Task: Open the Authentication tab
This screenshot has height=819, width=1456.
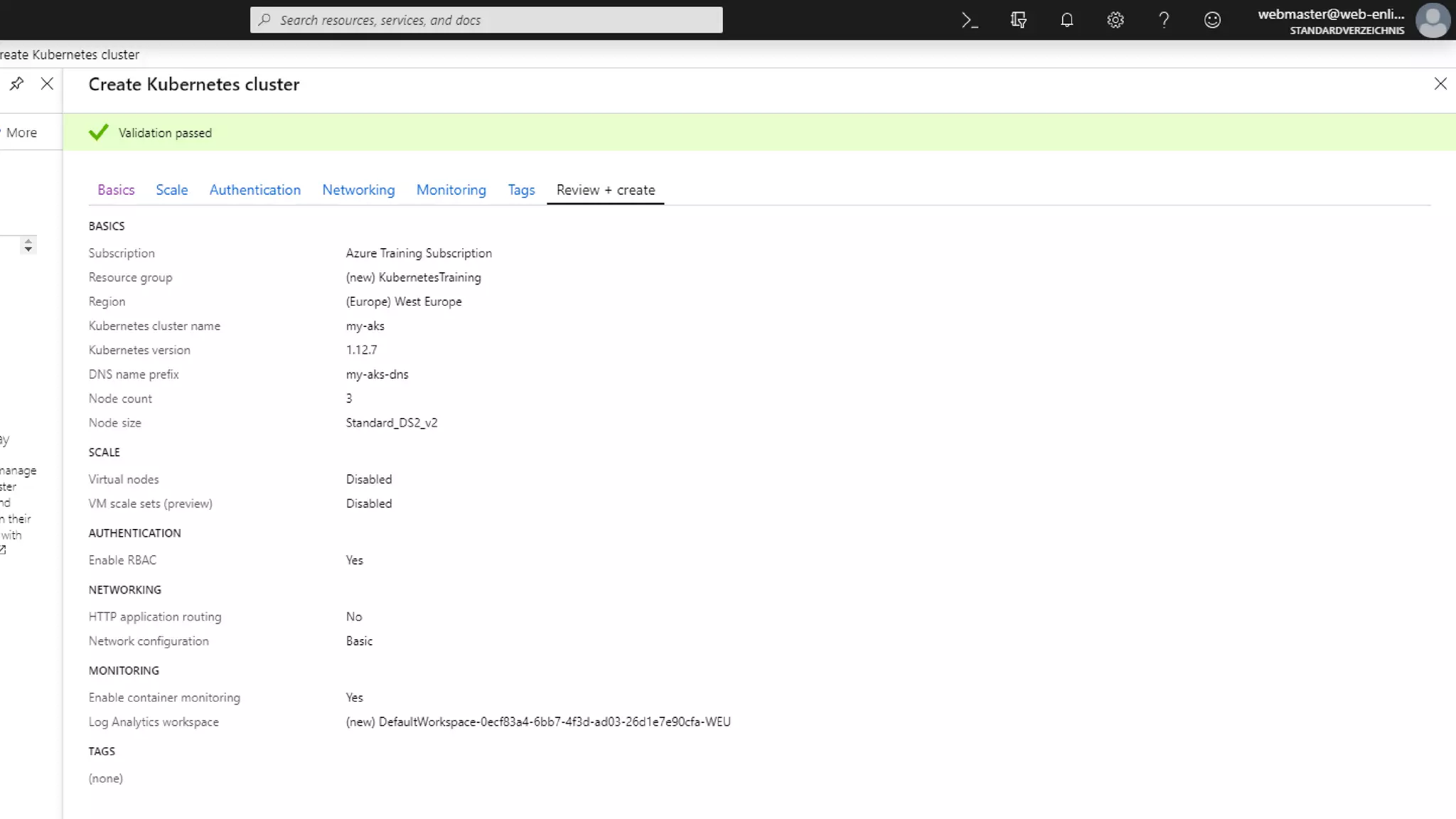Action: [255, 190]
